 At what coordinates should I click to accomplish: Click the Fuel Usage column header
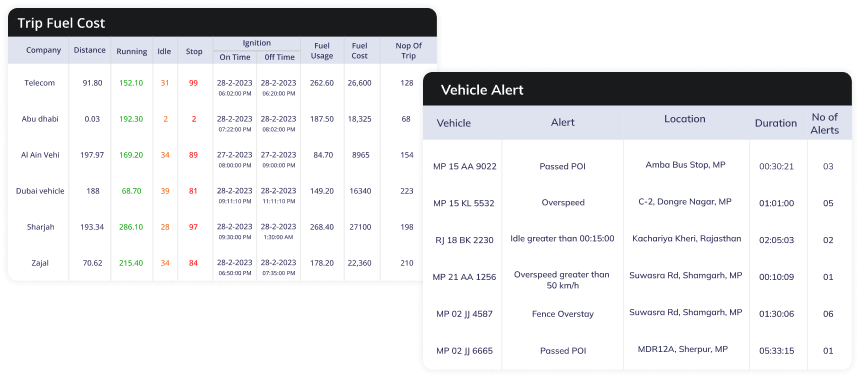(322, 51)
